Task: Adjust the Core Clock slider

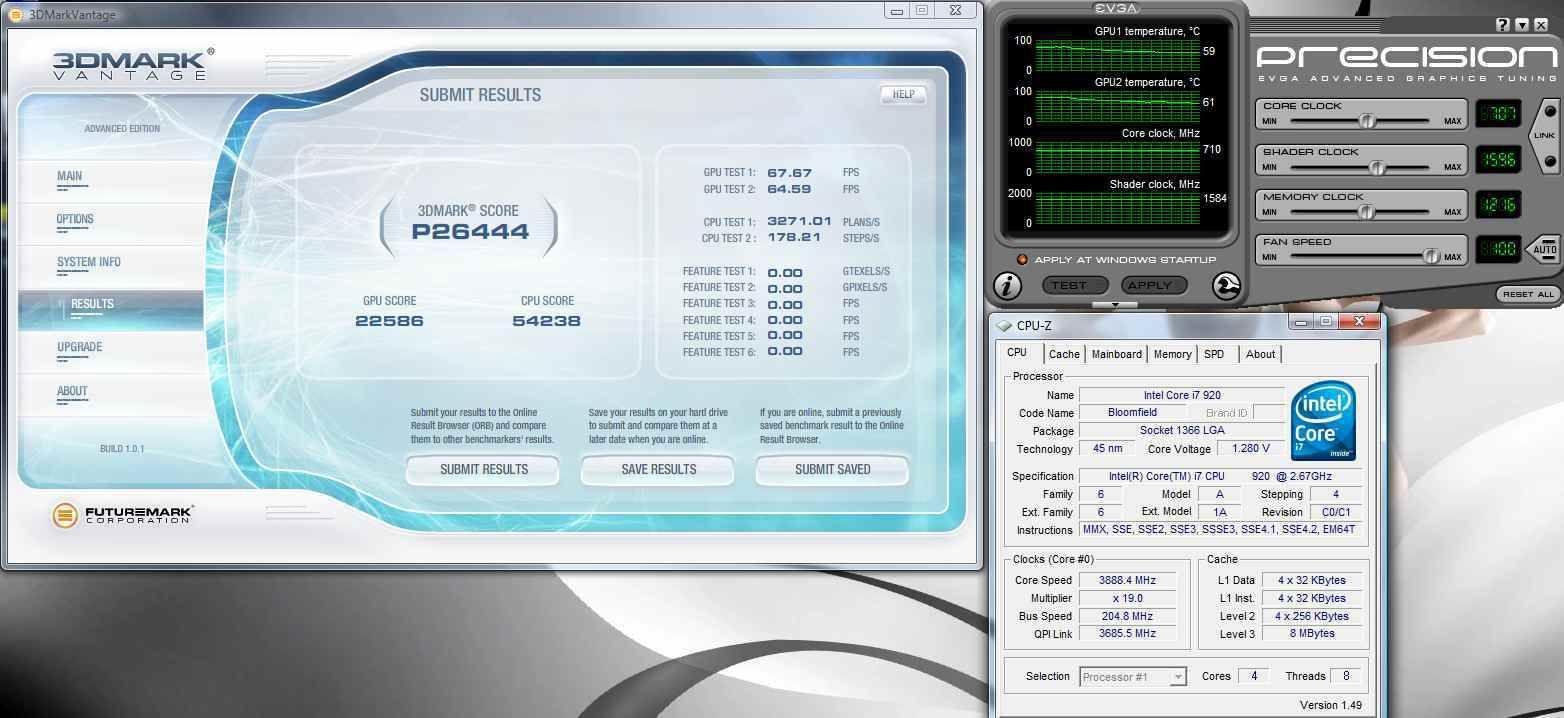Action: pos(1366,121)
